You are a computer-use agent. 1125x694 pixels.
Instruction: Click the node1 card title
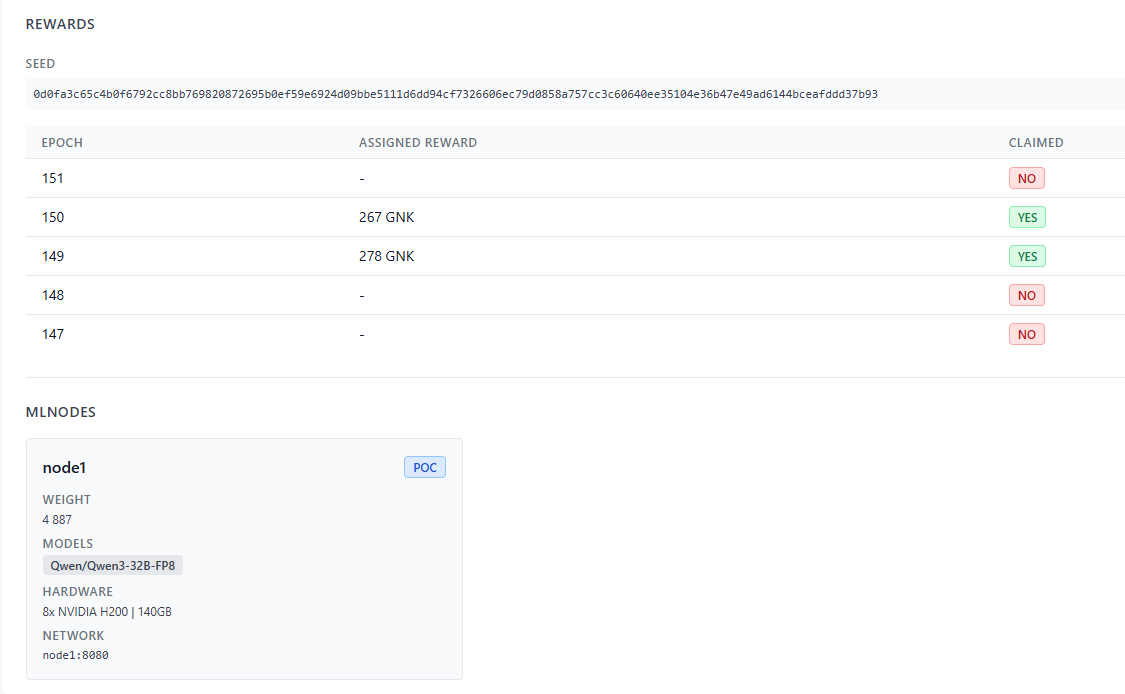coord(64,467)
